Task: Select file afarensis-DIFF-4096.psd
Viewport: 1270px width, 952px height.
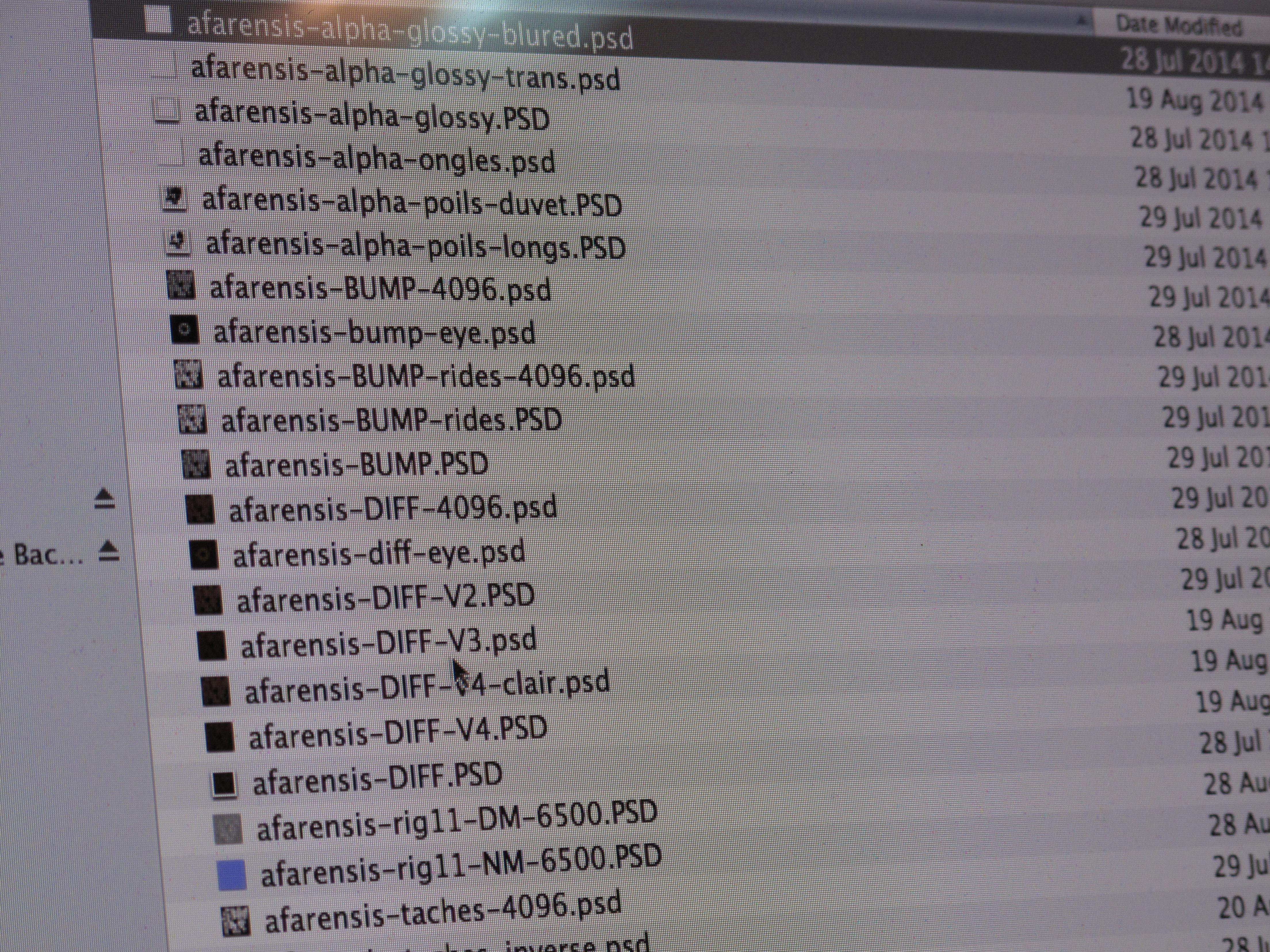Action: (393, 508)
